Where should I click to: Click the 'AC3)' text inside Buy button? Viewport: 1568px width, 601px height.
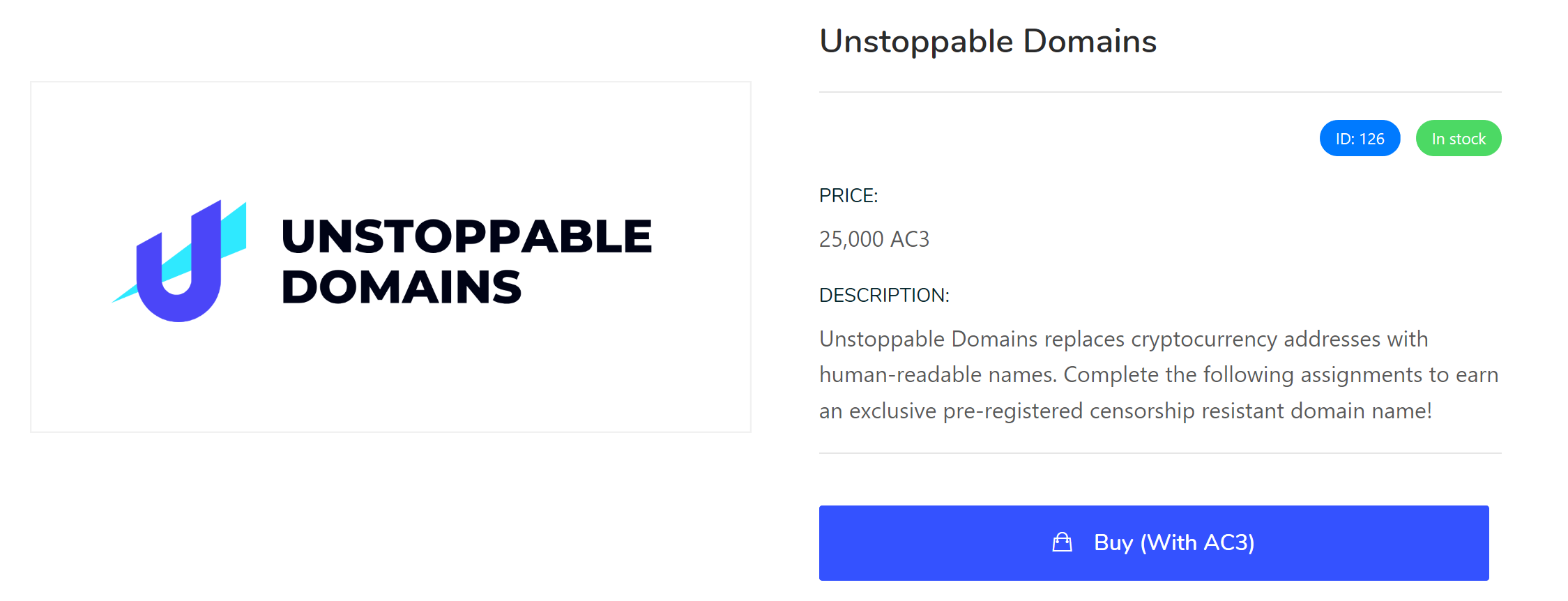(x=1229, y=542)
